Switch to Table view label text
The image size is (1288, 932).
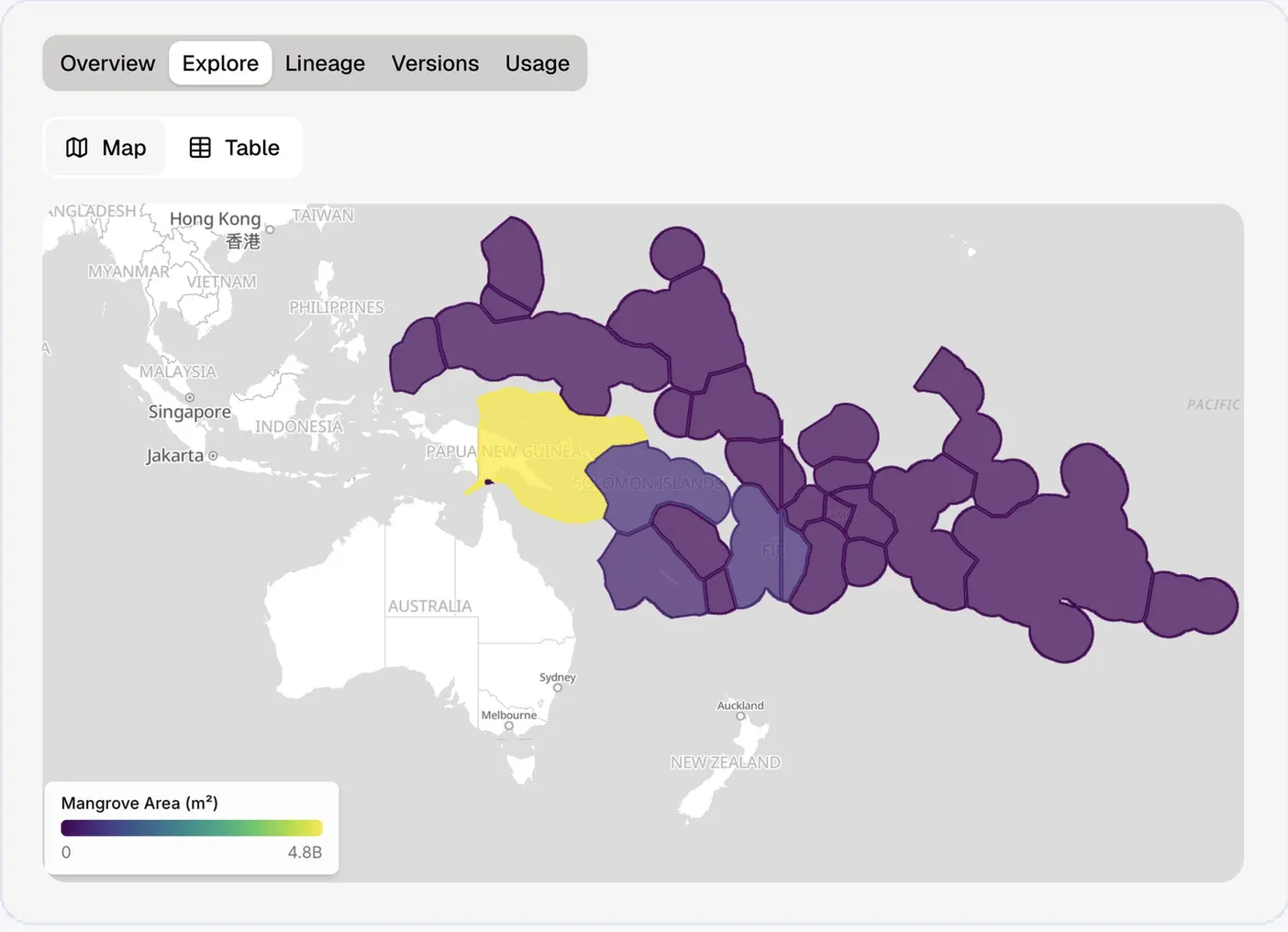252,148
